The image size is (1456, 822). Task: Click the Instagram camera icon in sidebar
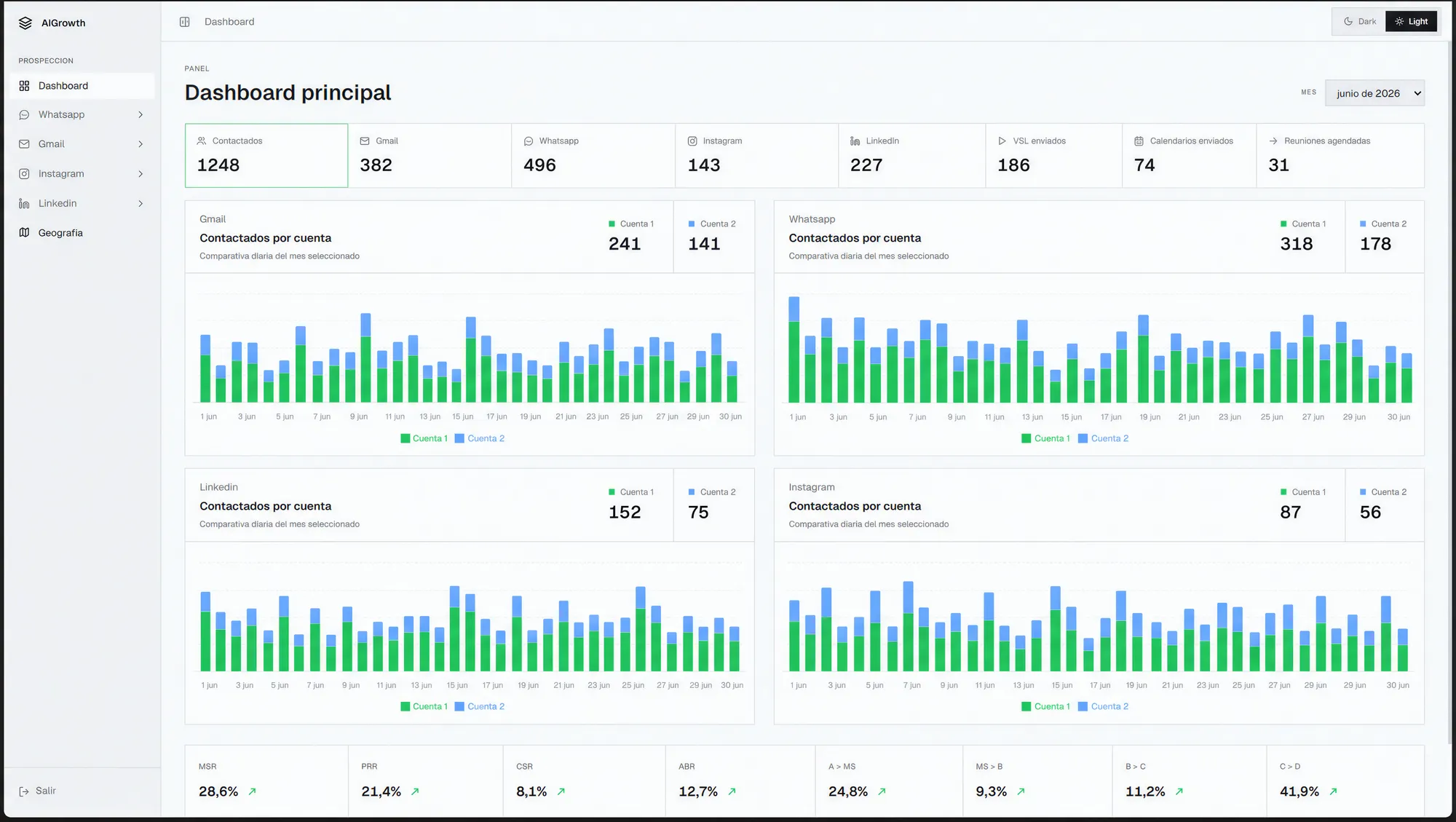coord(24,174)
